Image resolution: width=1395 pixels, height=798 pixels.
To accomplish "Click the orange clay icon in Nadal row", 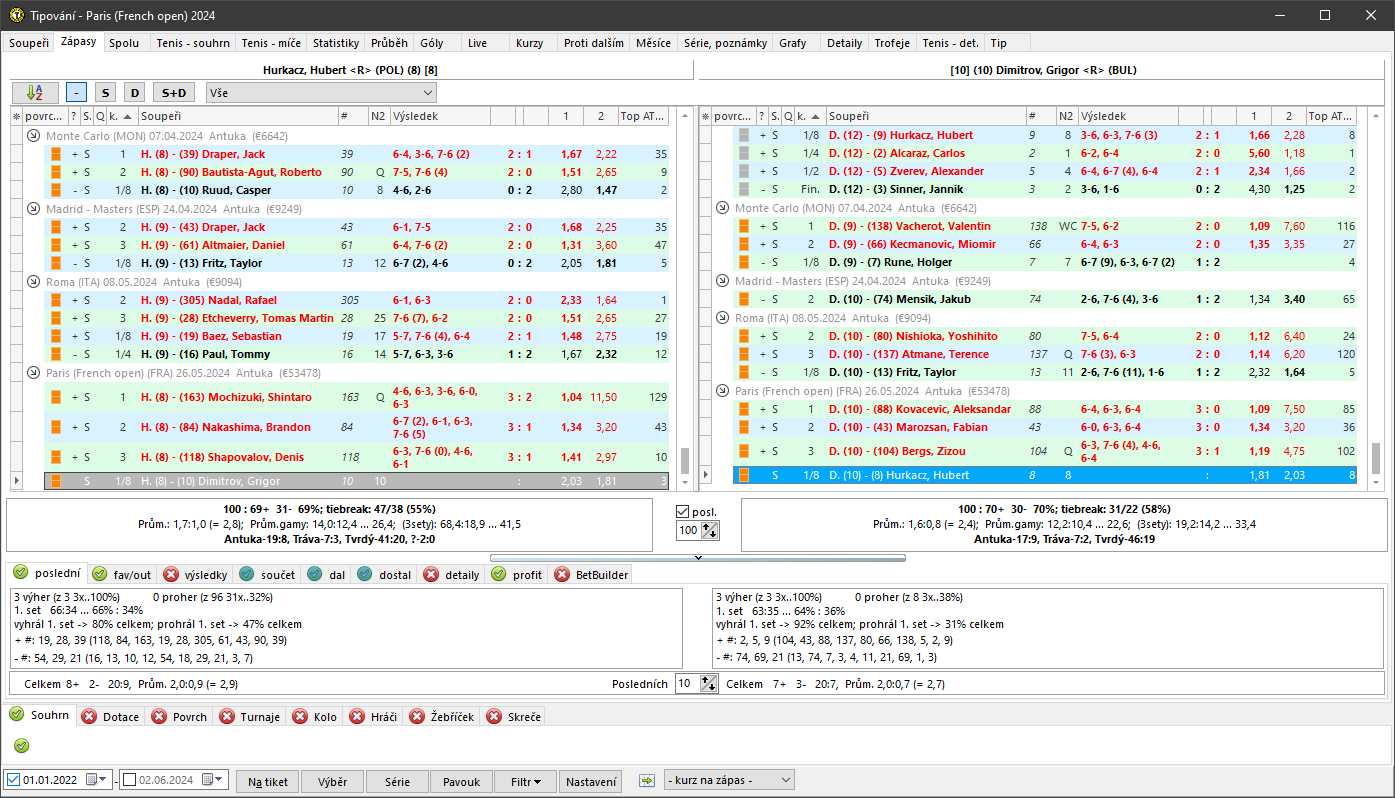I will click(57, 300).
